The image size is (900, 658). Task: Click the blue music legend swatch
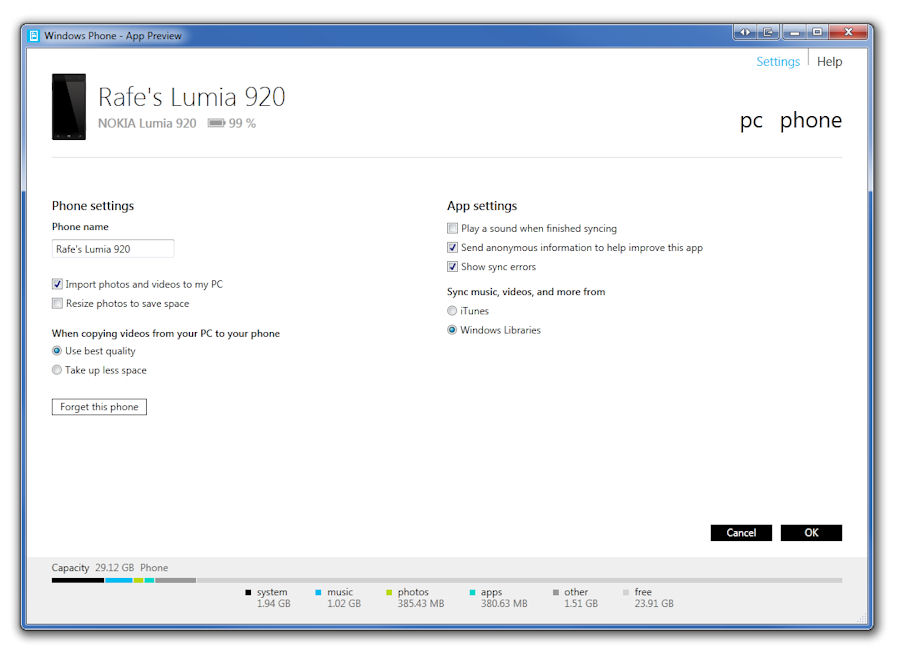coord(318,592)
